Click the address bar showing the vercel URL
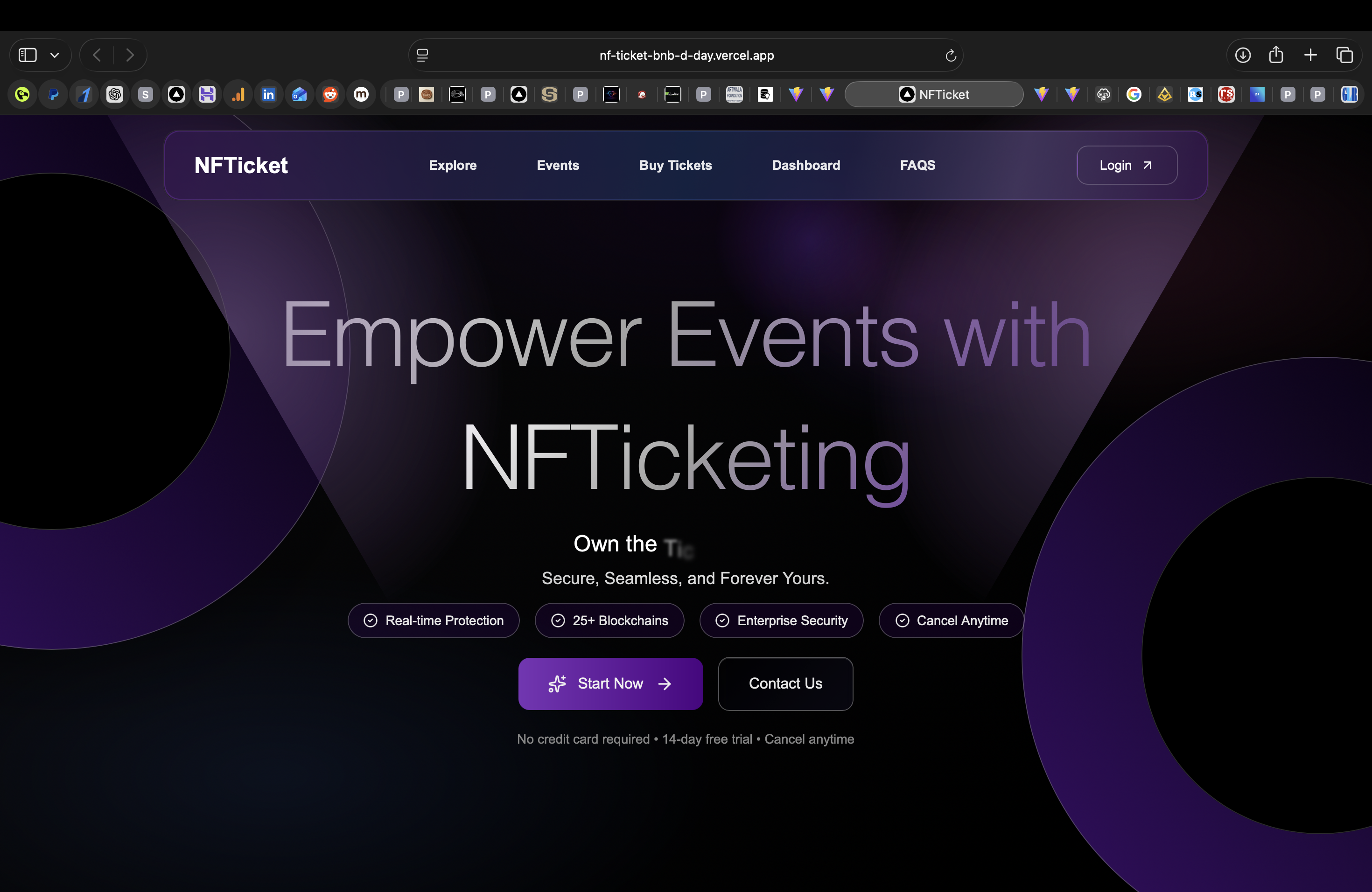 [x=686, y=55]
